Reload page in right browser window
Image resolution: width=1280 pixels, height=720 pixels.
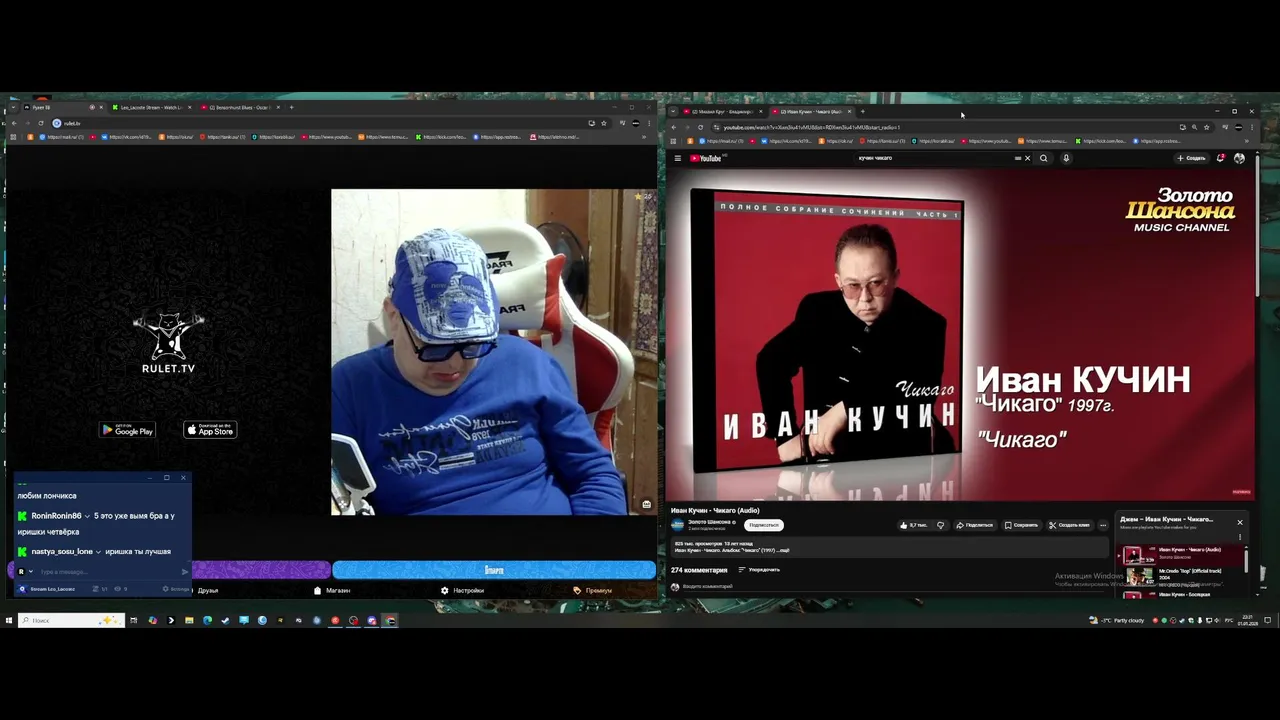pos(700,127)
